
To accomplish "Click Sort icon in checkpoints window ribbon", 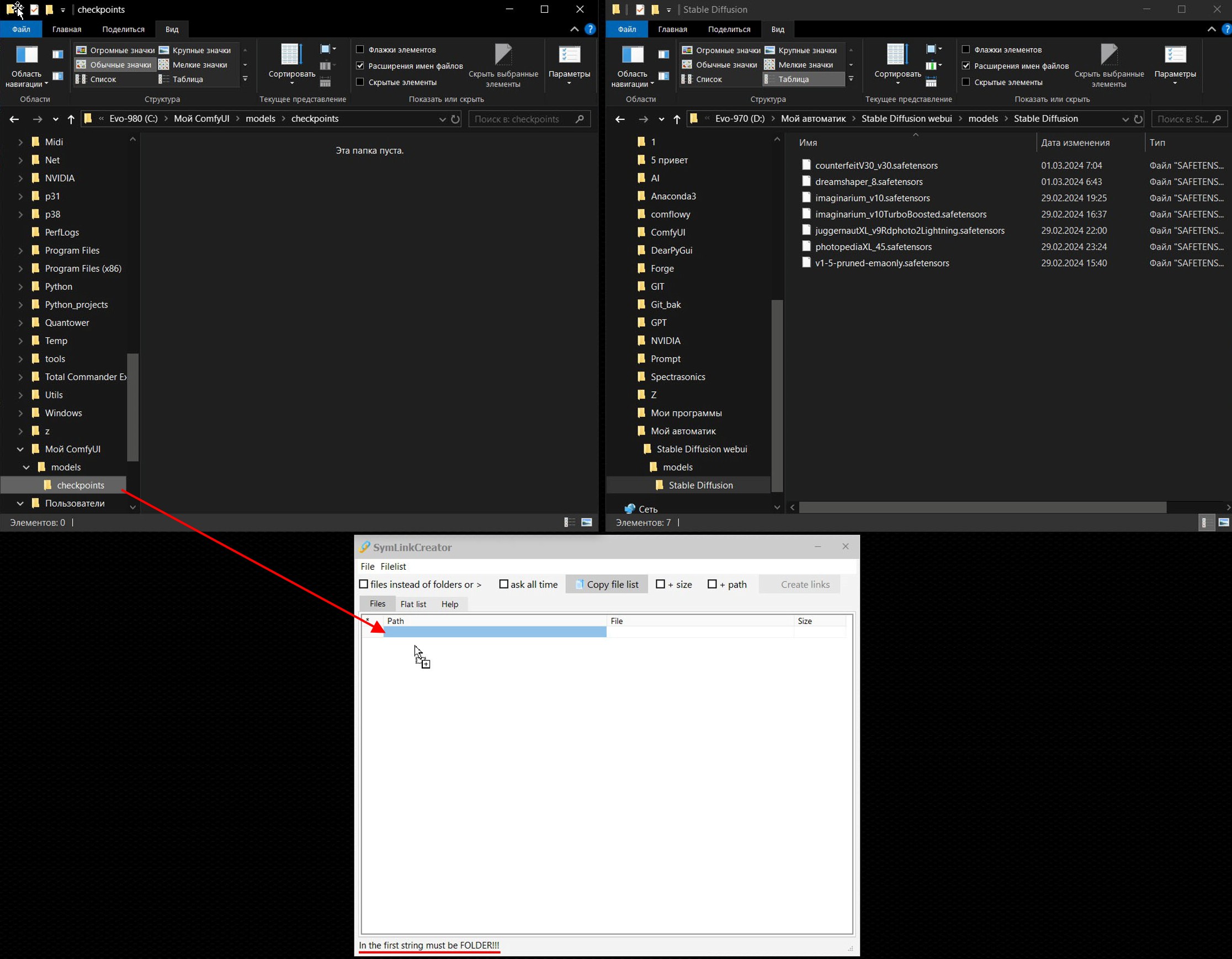I will click(291, 55).
